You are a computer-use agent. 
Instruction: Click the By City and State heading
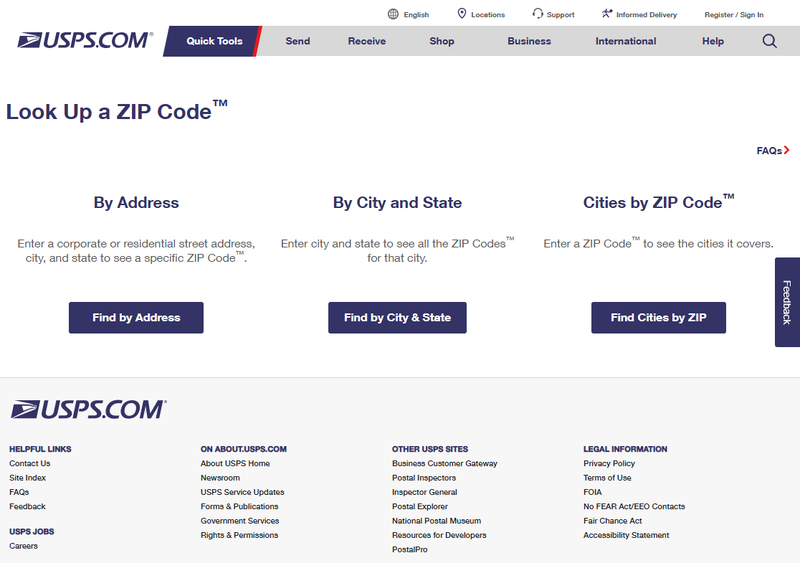pos(397,203)
